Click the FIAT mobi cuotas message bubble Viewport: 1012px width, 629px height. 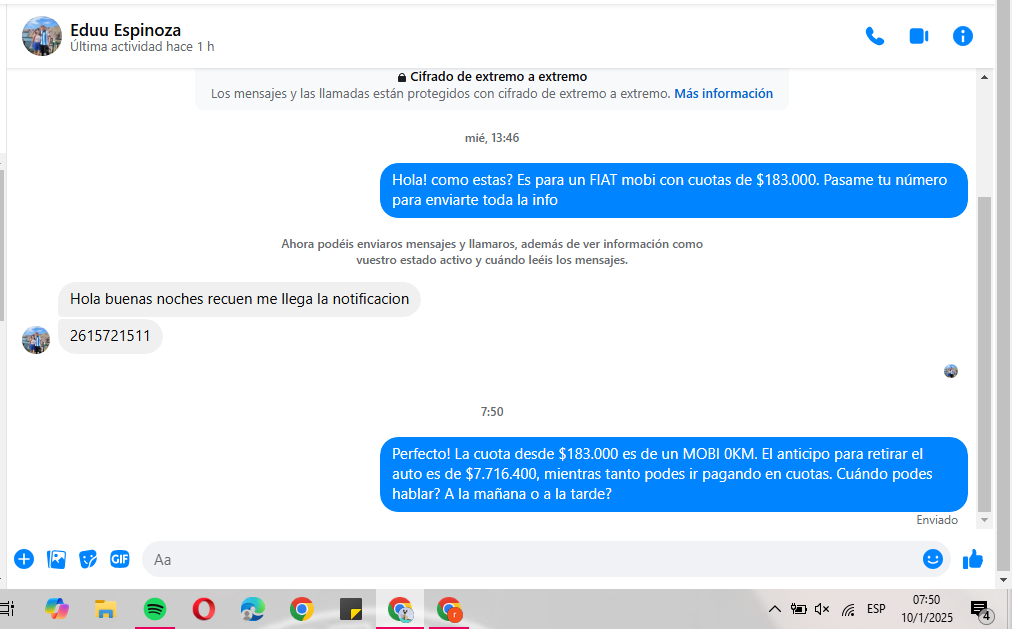tap(673, 190)
